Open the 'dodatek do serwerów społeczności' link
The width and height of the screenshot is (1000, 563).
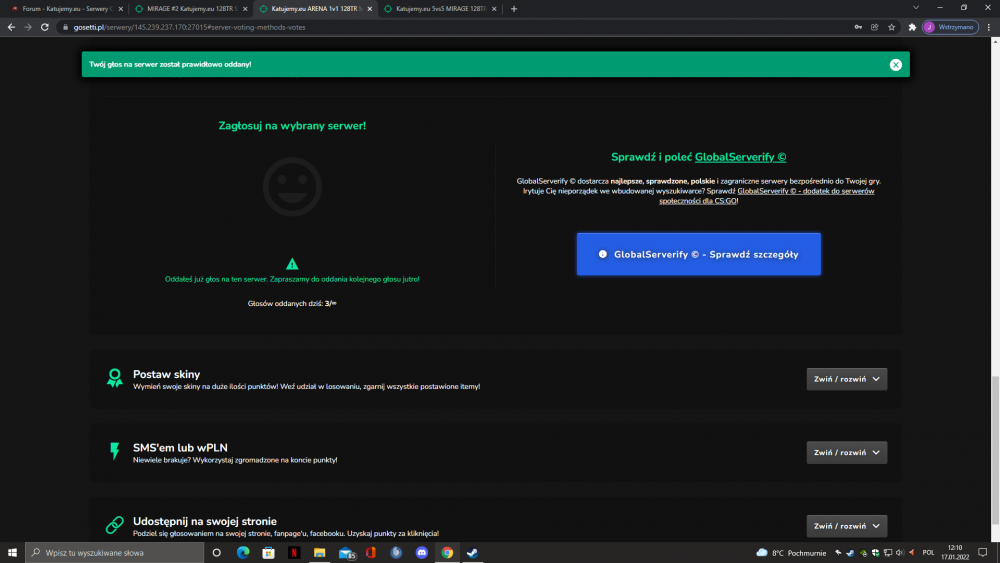(x=767, y=196)
